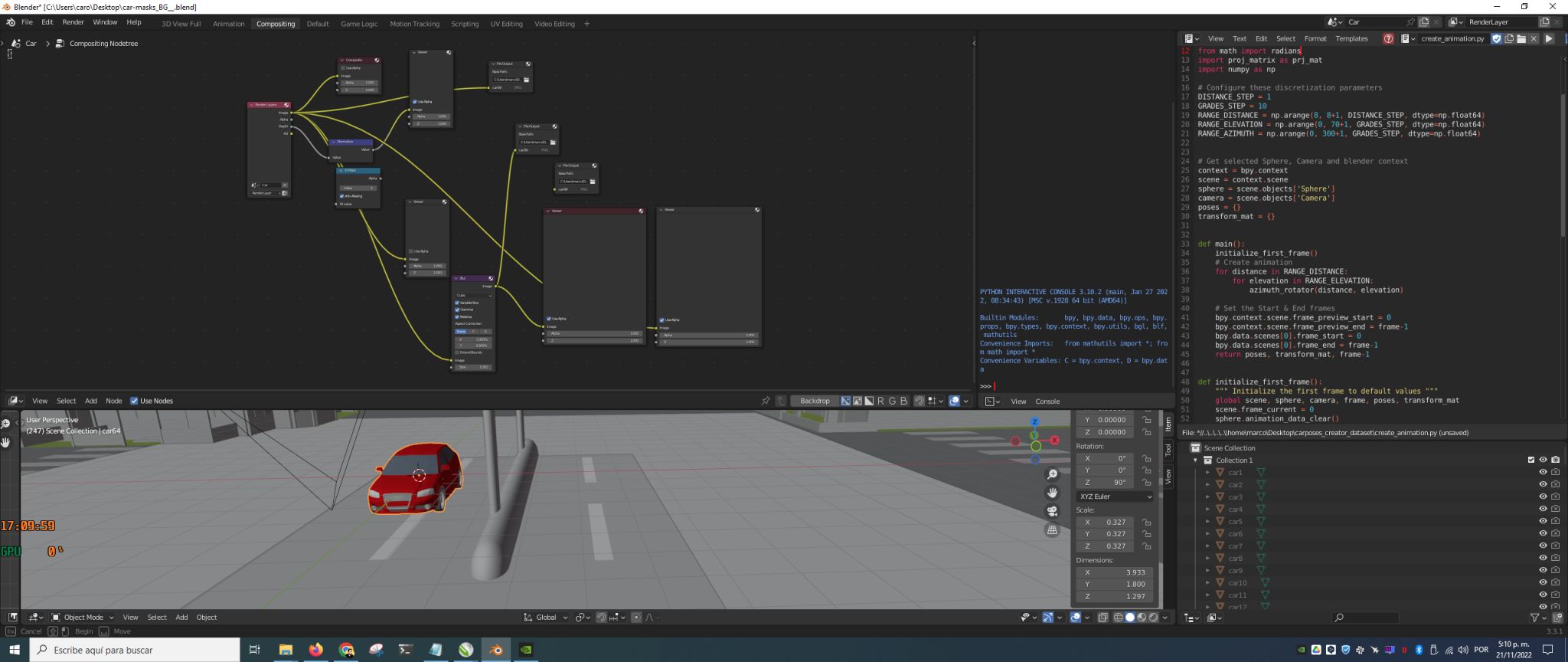Click the zoom magnifier icon in viewport
Image resolution: width=1568 pixels, height=662 pixels.
(1053, 474)
